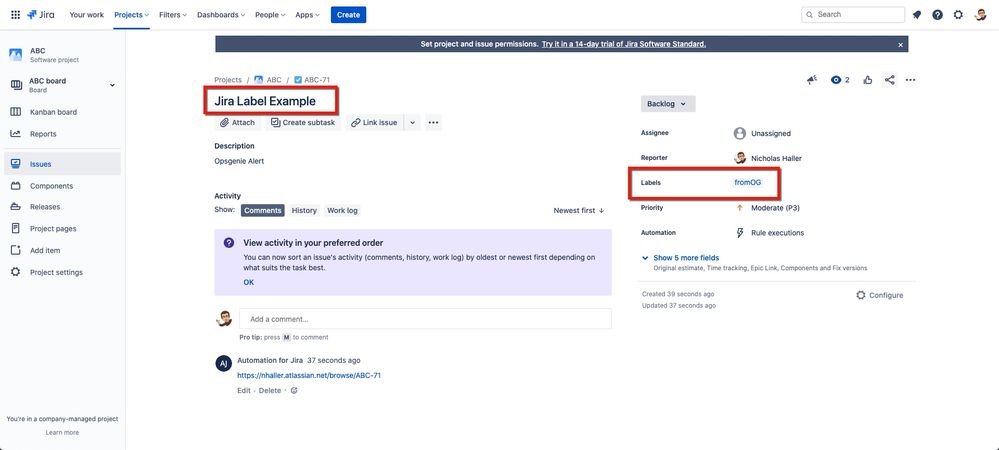
Task: Focus the Search field
Action: click(x=852, y=15)
